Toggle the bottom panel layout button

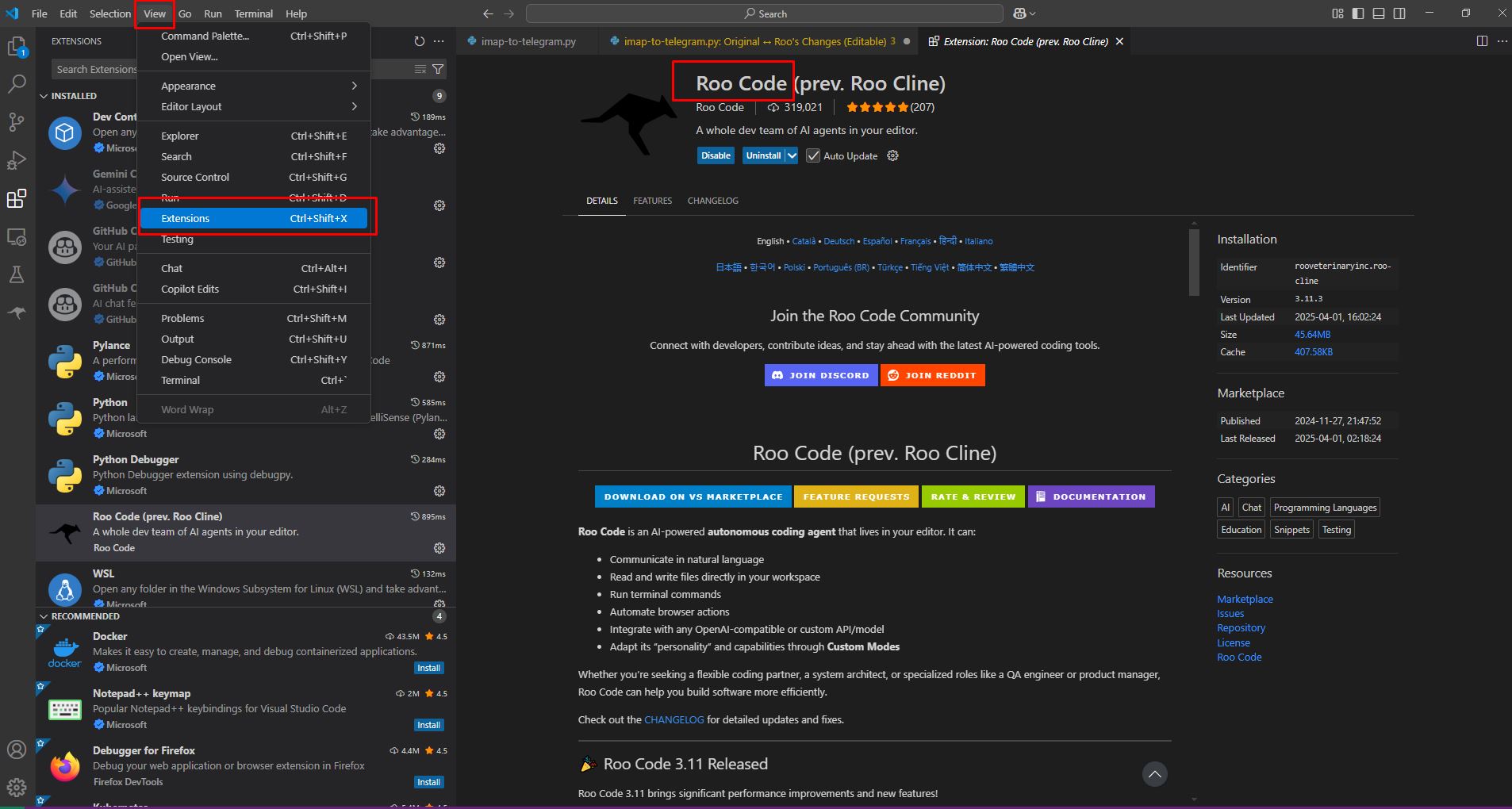(x=1379, y=13)
